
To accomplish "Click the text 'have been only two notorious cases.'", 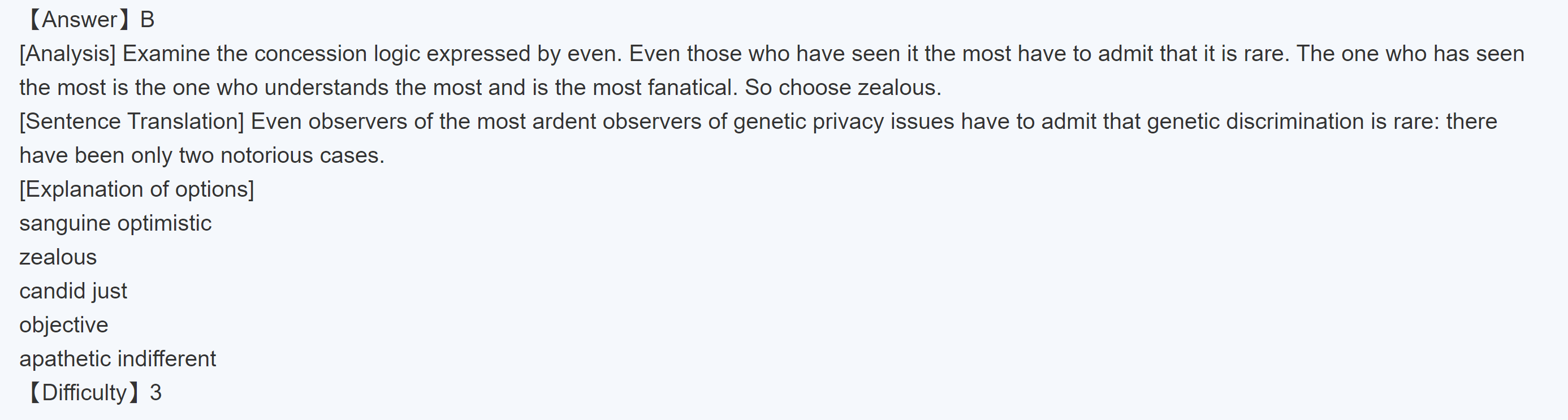I will 201,156.
